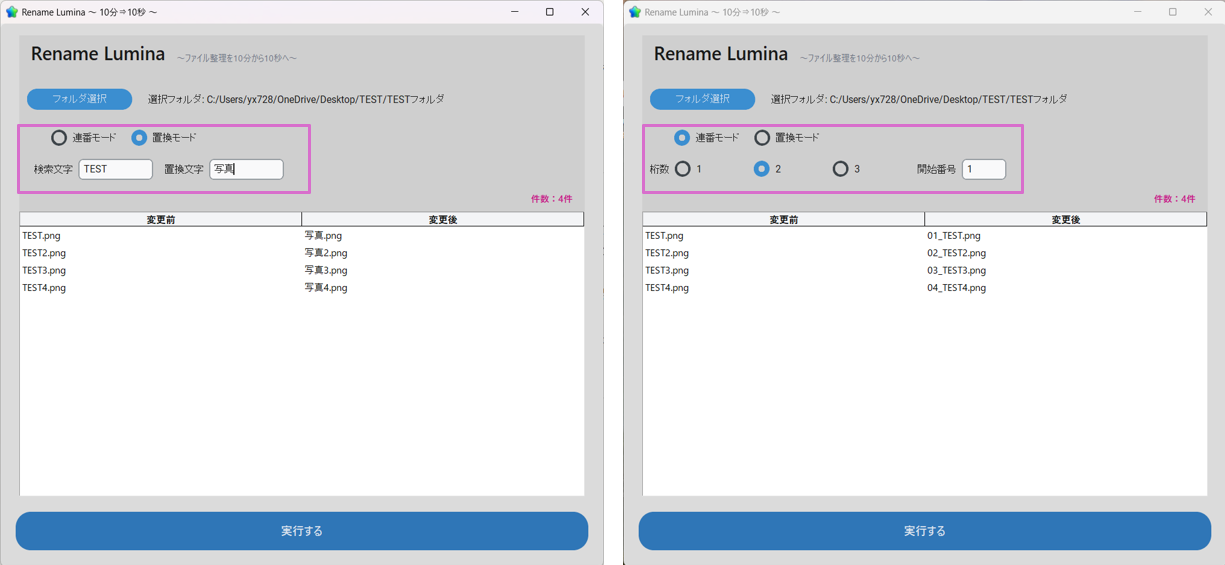The height and width of the screenshot is (565, 1225).
Task: Select 置換モード radio in the left window
Action: point(139,138)
